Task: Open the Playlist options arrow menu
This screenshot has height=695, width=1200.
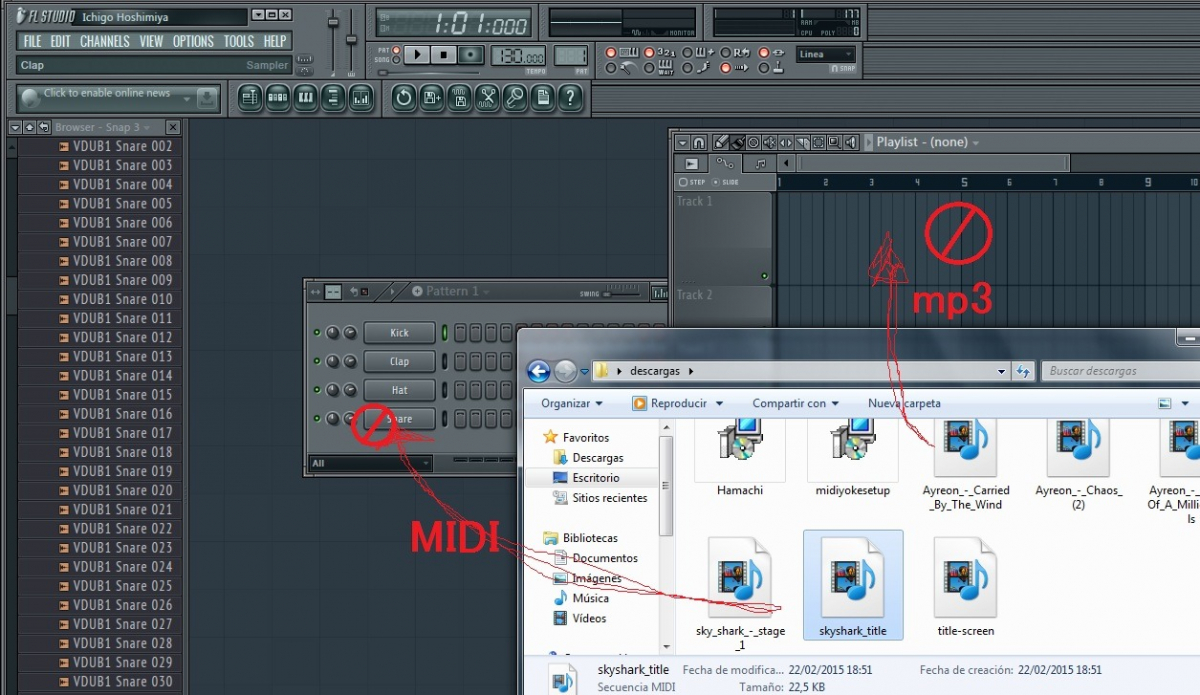Action: pos(682,142)
